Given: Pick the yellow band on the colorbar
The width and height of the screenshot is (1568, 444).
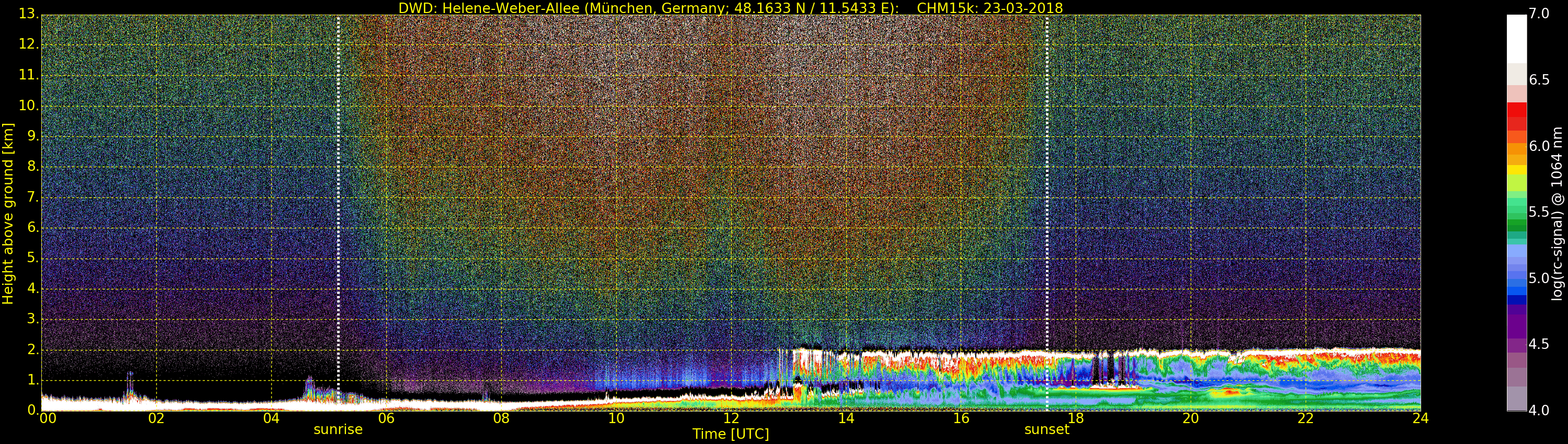Looking at the screenshot, I should point(1516,170).
